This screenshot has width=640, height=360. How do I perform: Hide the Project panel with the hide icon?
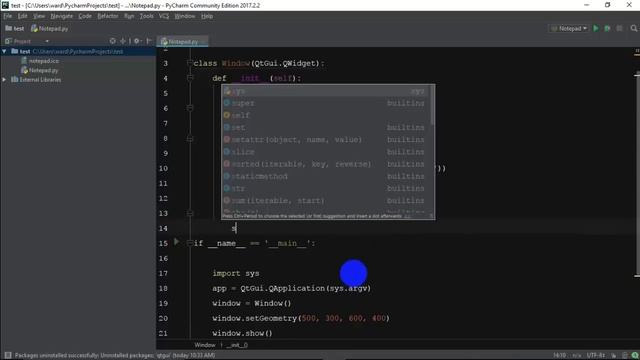(x=149, y=41)
